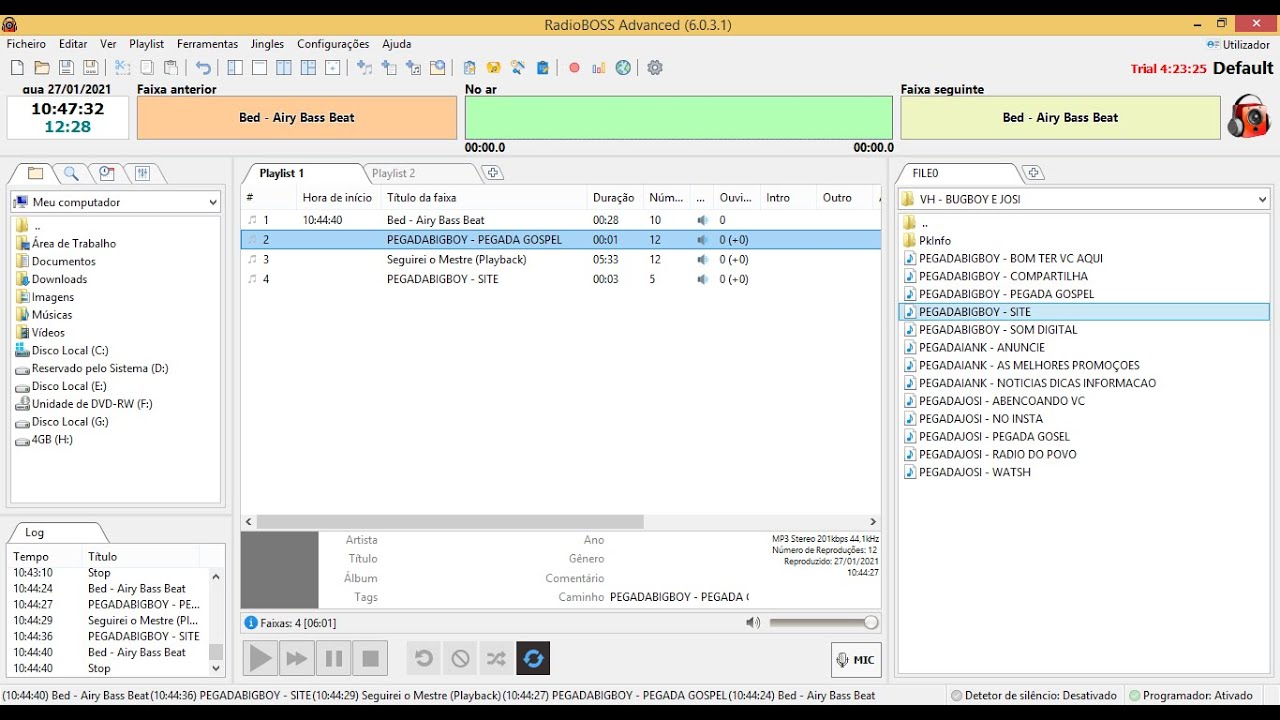Click the No ar green progress bar
This screenshot has width=1280, height=720.
(678, 117)
